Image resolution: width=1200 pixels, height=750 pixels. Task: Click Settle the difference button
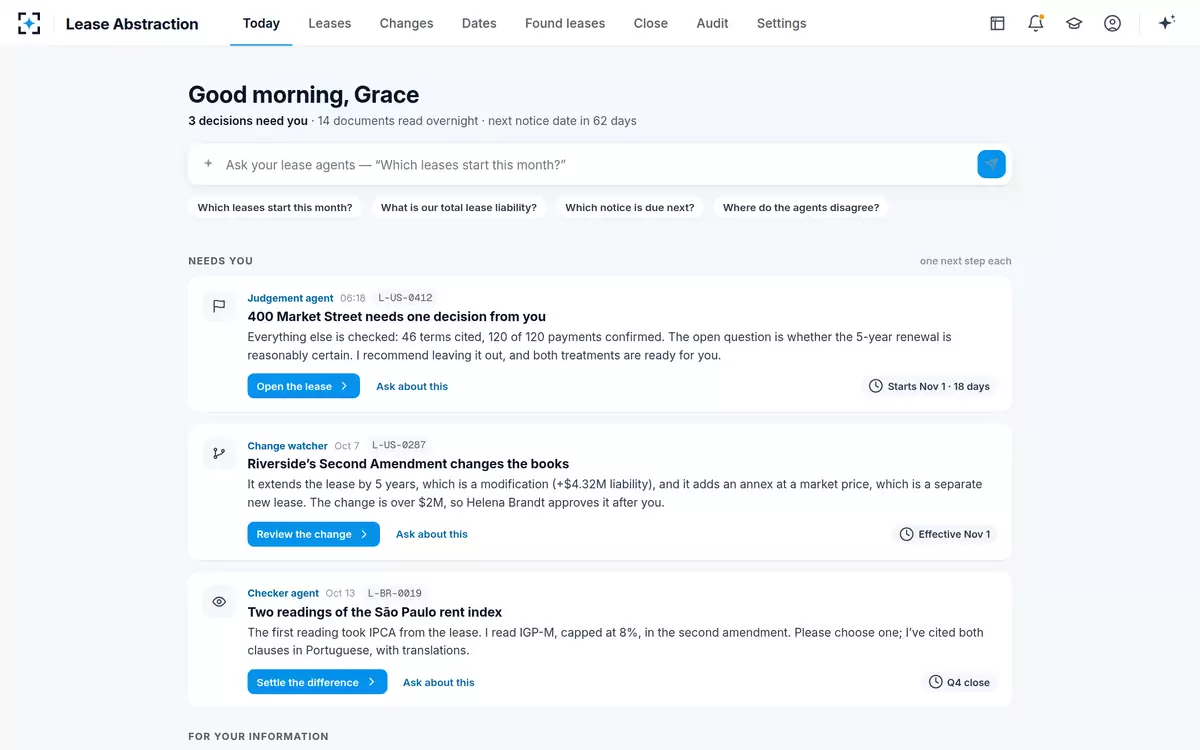point(317,682)
